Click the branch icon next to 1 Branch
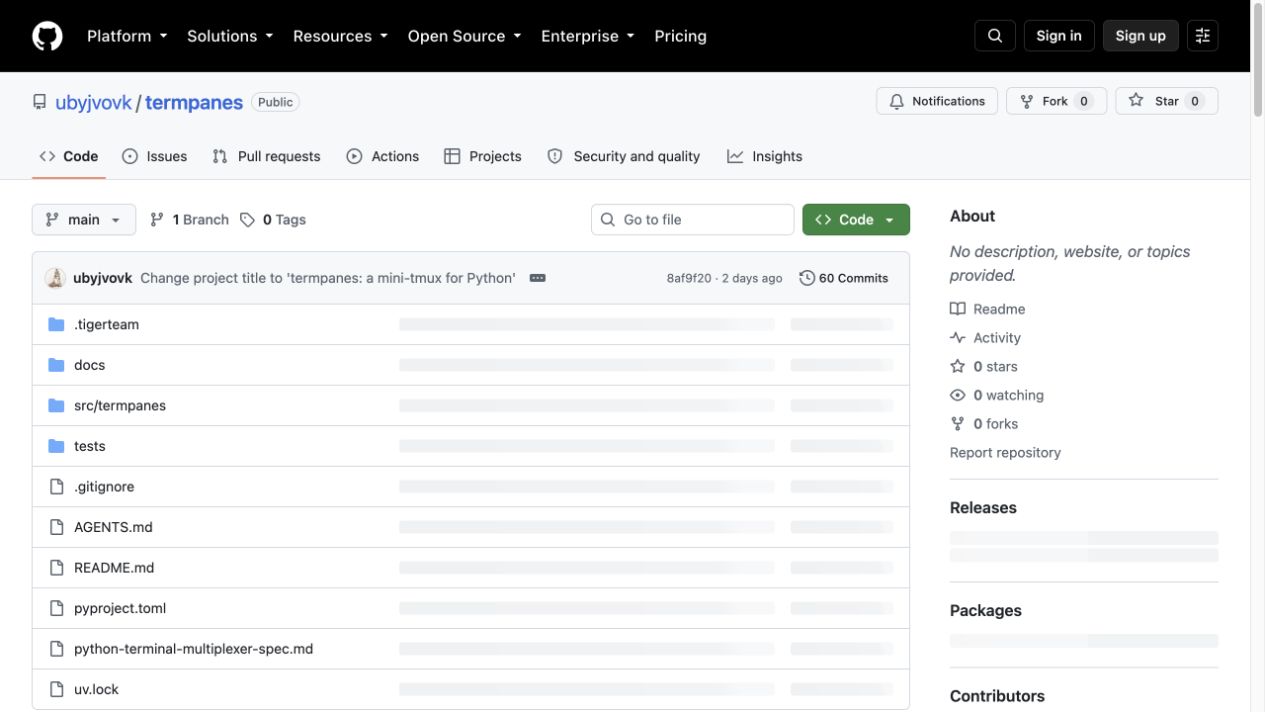Screen dimensions: 1265x712 tap(157, 220)
